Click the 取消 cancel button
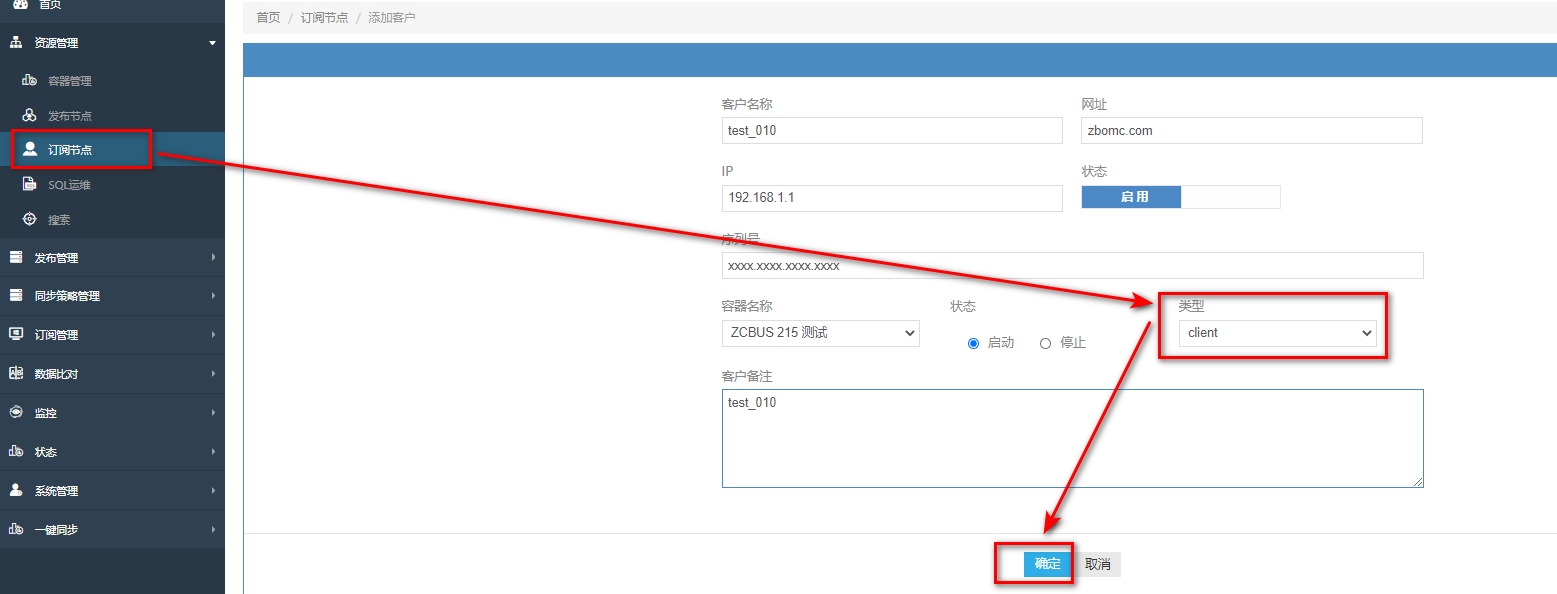The image size is (1557, 594). tap(1098, 564)
